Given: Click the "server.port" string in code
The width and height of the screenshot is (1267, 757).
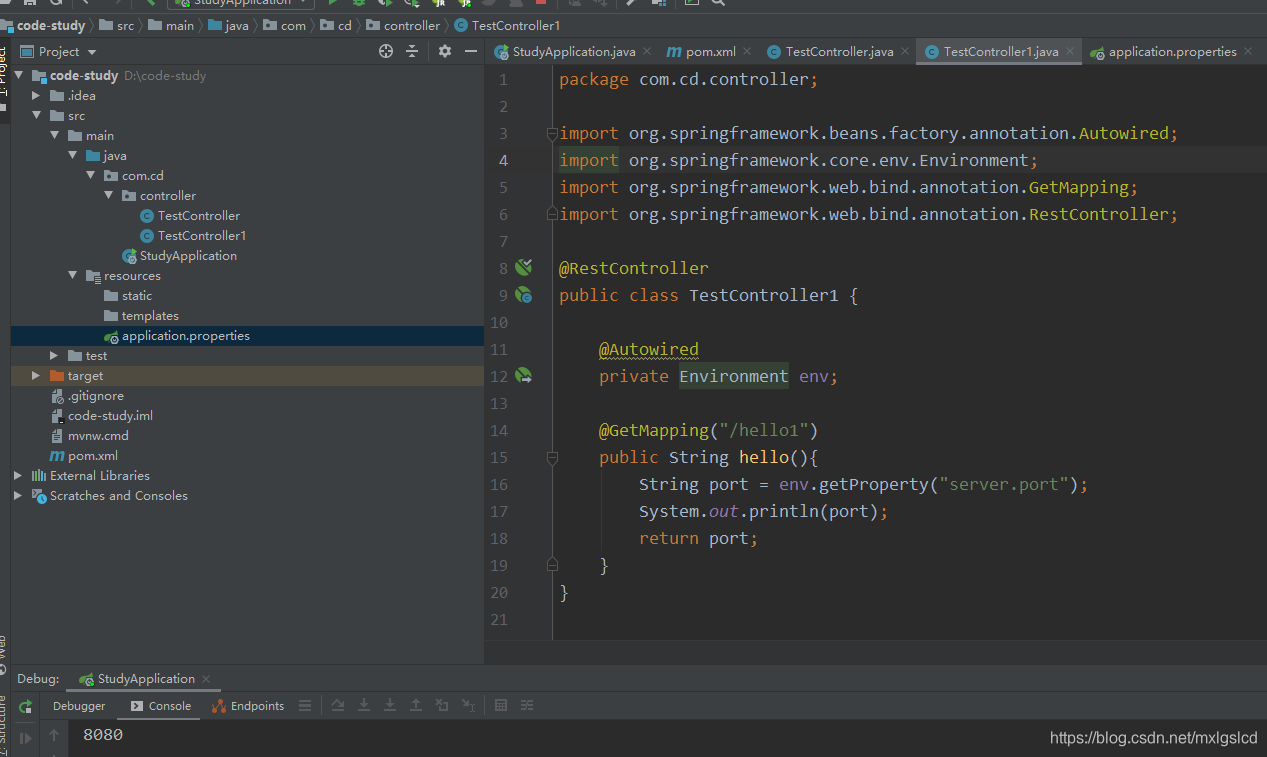Looking at the screenshot, I should click(1003, 484).
